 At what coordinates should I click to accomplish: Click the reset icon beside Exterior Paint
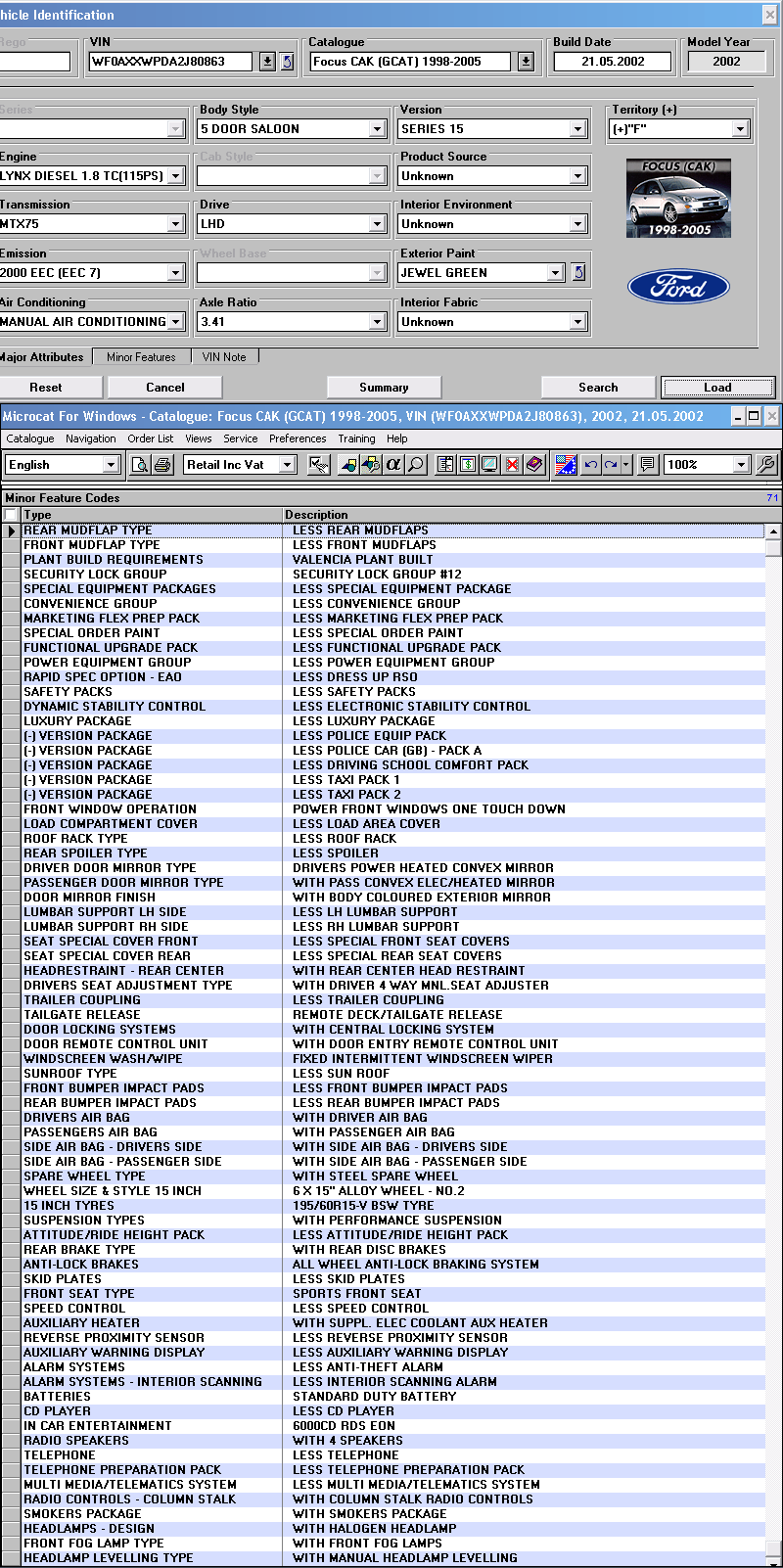coord(578,273)
